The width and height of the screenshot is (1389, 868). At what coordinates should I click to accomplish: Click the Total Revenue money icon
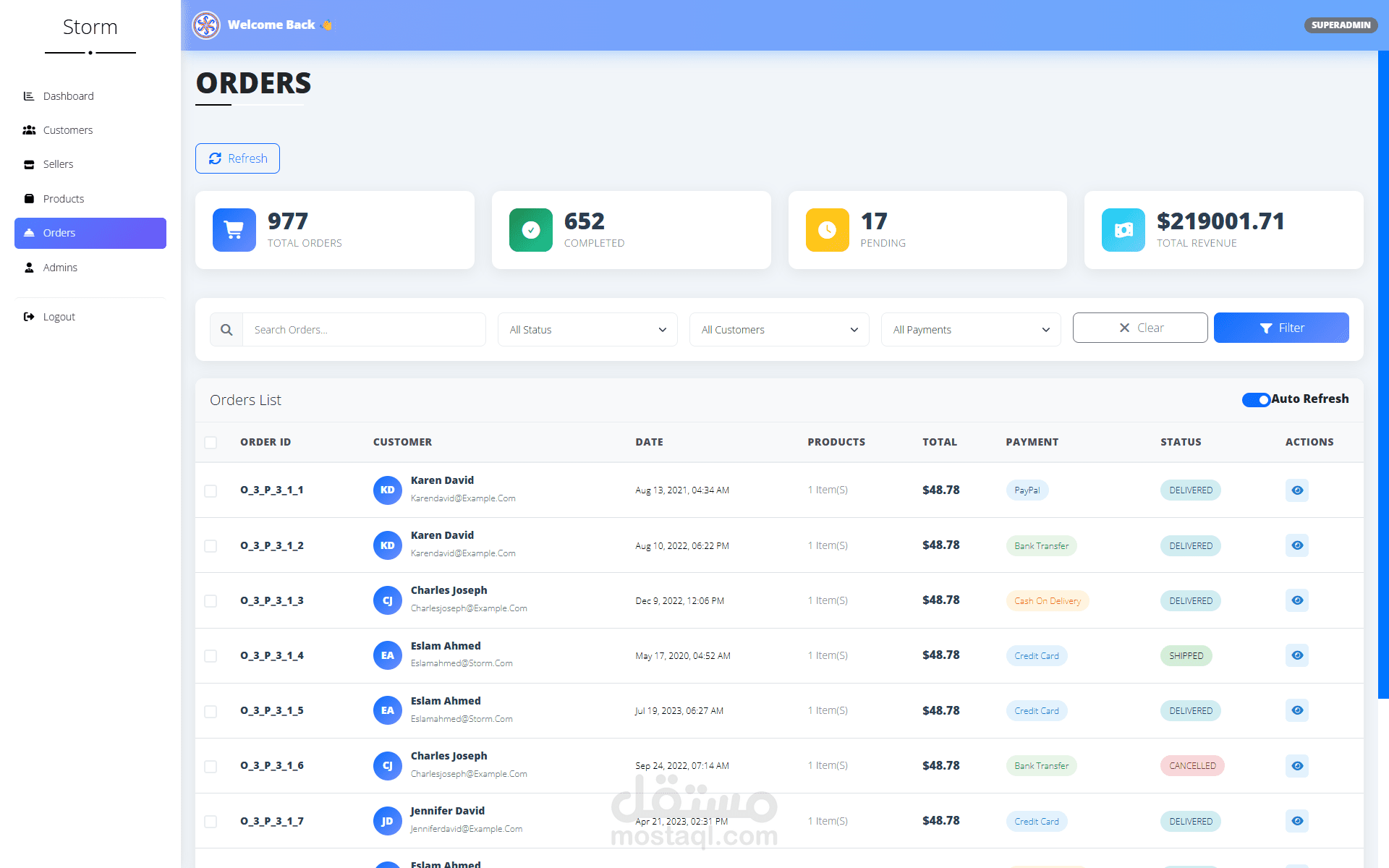pos(1123,230)
